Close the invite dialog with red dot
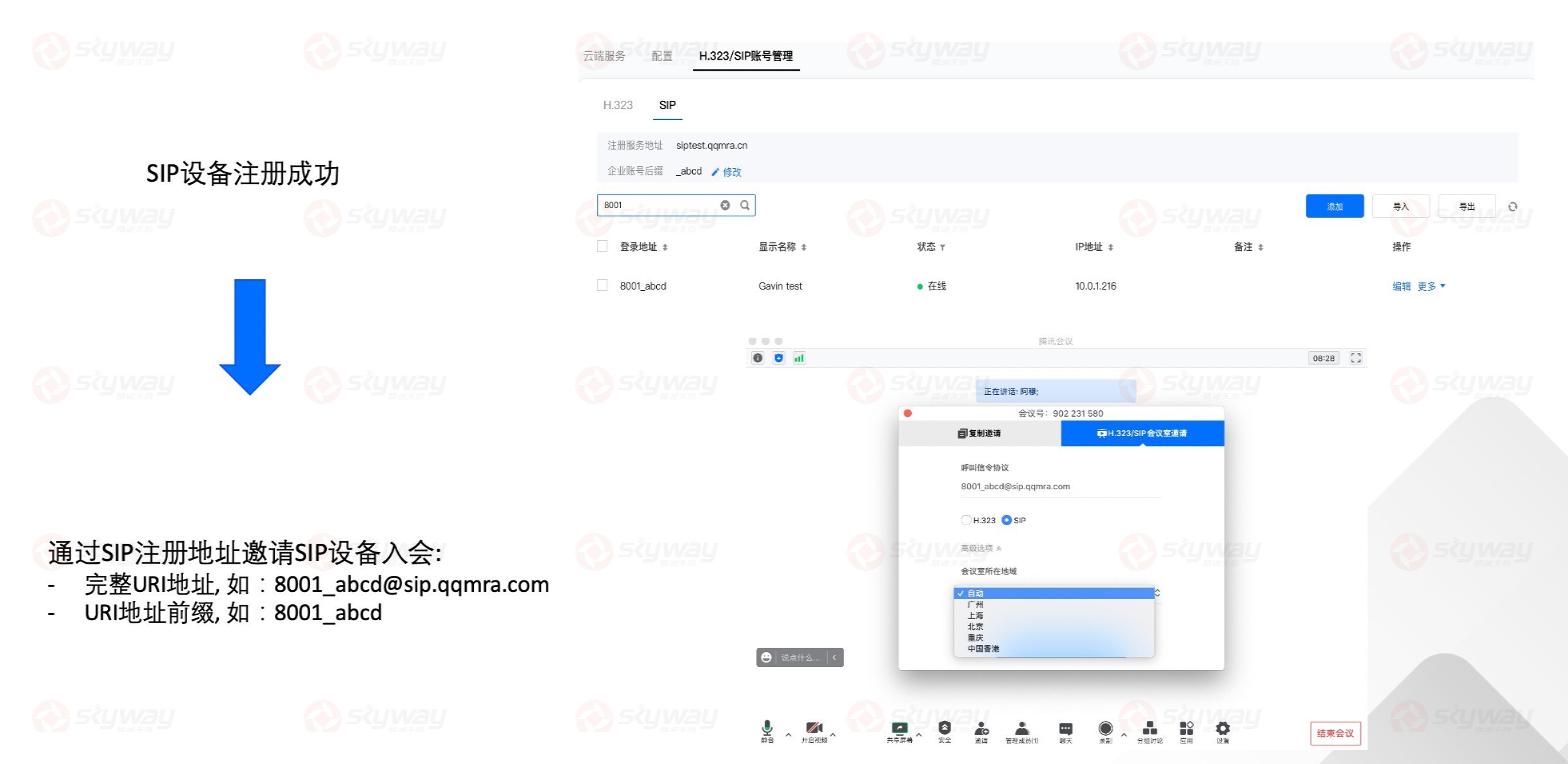 click(907, 413)
